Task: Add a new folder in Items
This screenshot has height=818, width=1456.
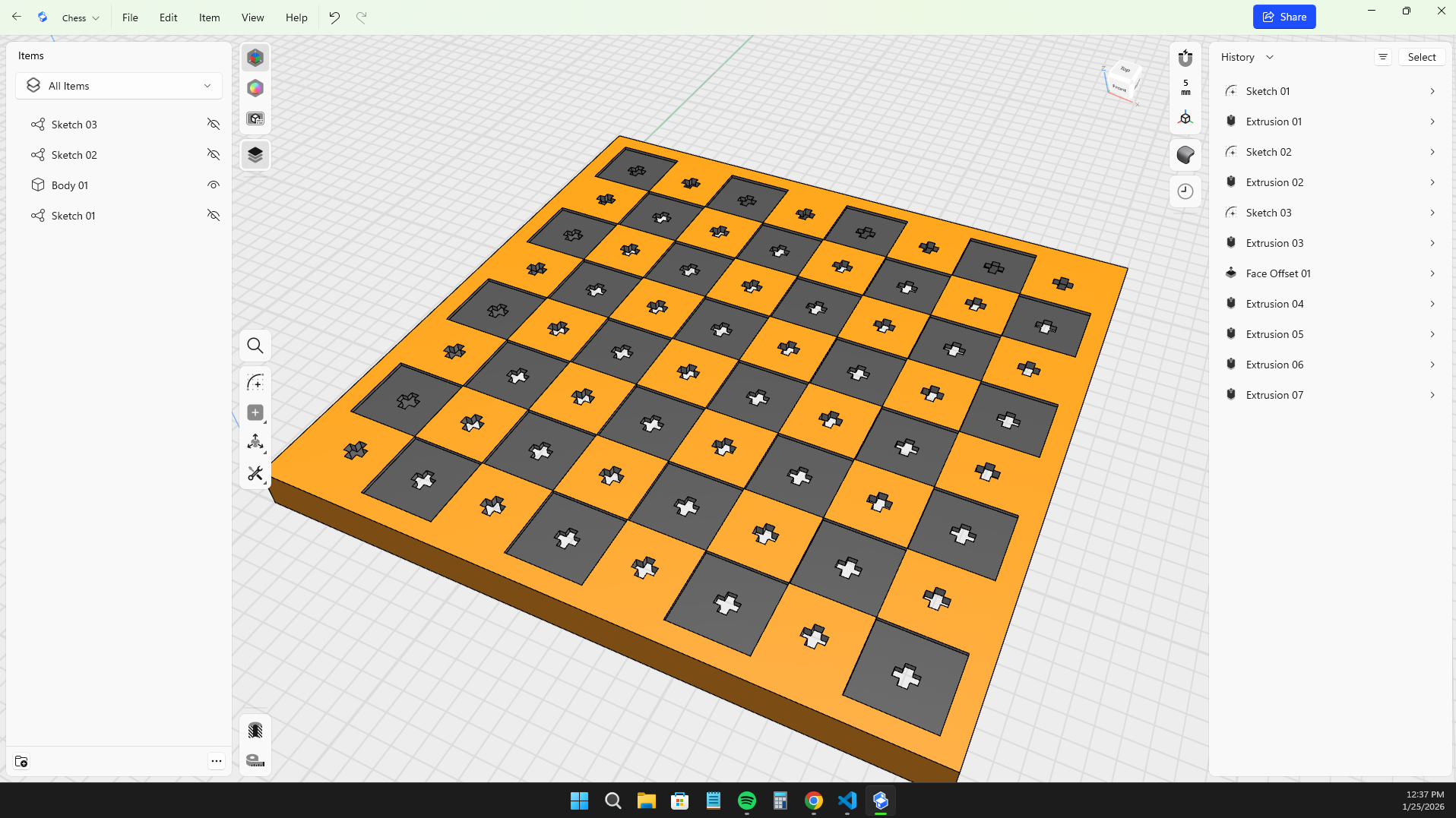Action: coord(21,761)
